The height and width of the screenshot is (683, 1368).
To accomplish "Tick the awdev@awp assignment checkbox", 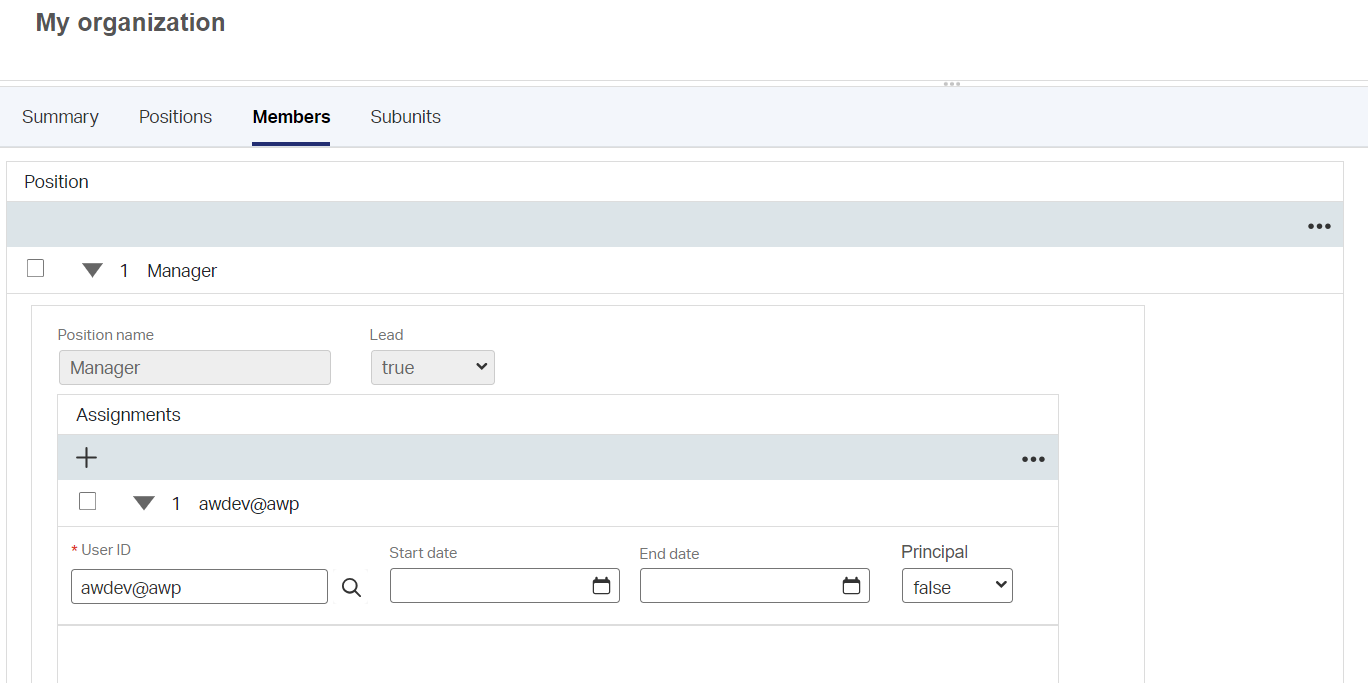I will pos(88,501).
